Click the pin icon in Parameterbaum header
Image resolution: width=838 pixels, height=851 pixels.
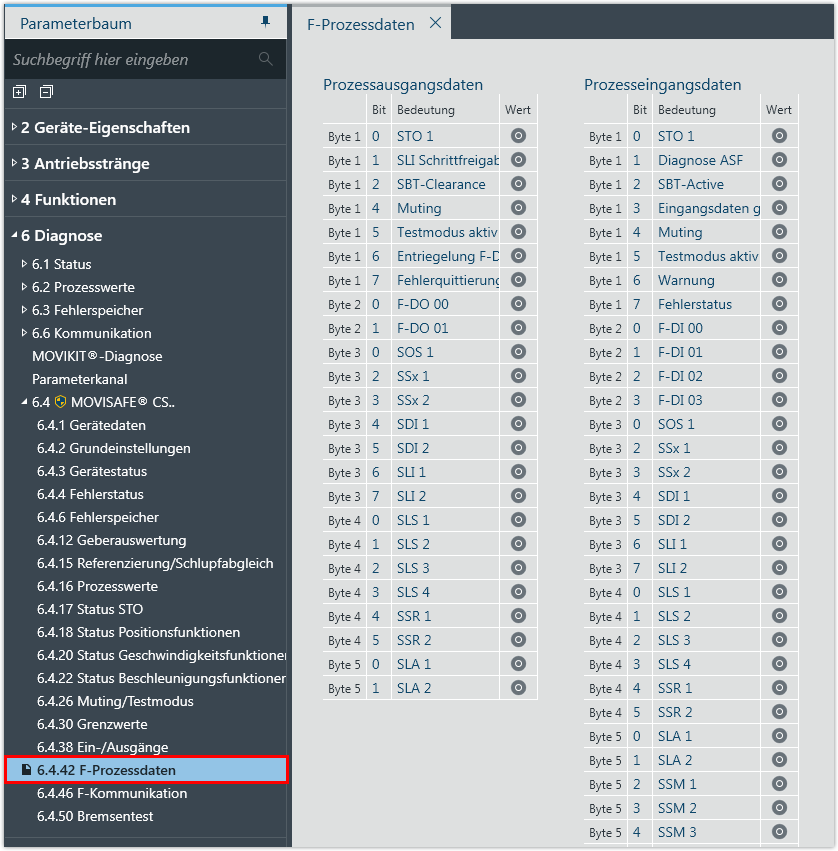(x=265, y=22)
